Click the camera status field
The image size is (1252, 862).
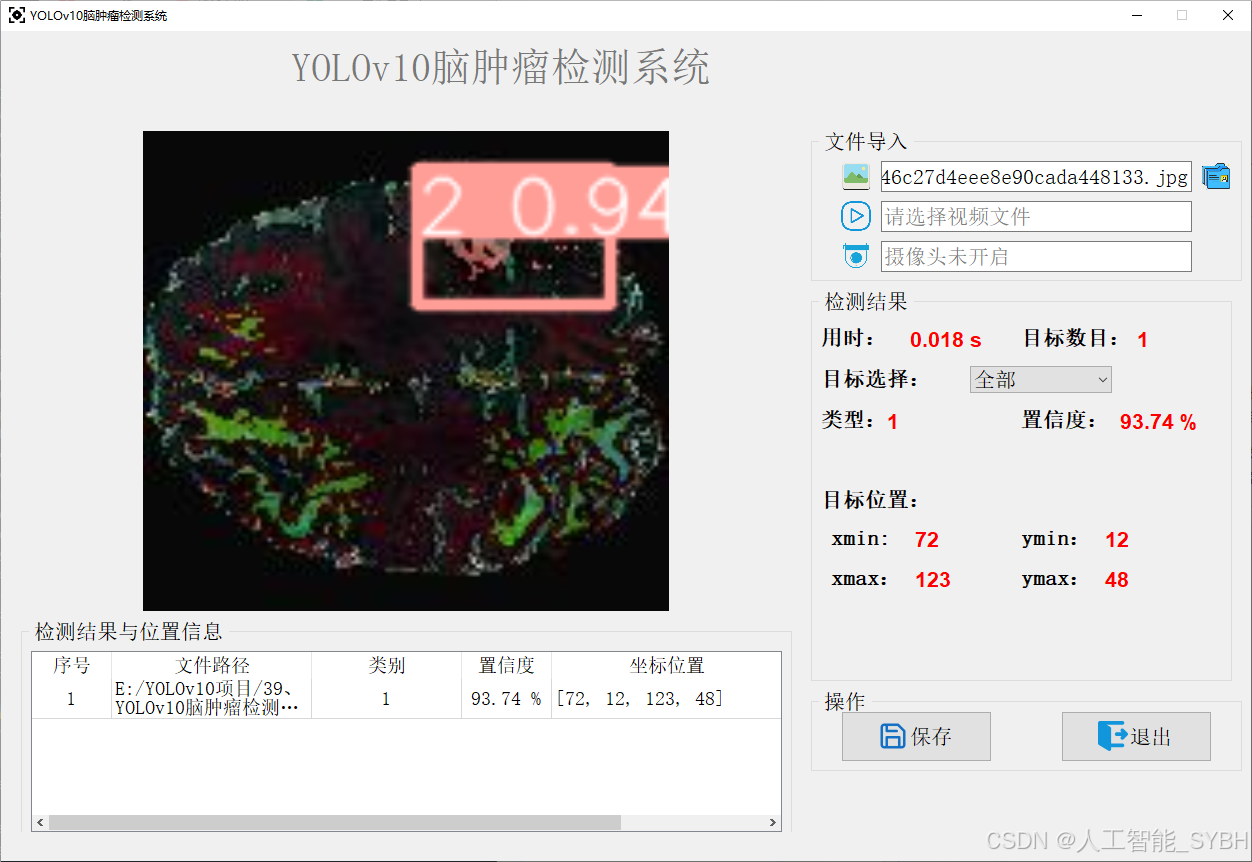[1036, 256]
